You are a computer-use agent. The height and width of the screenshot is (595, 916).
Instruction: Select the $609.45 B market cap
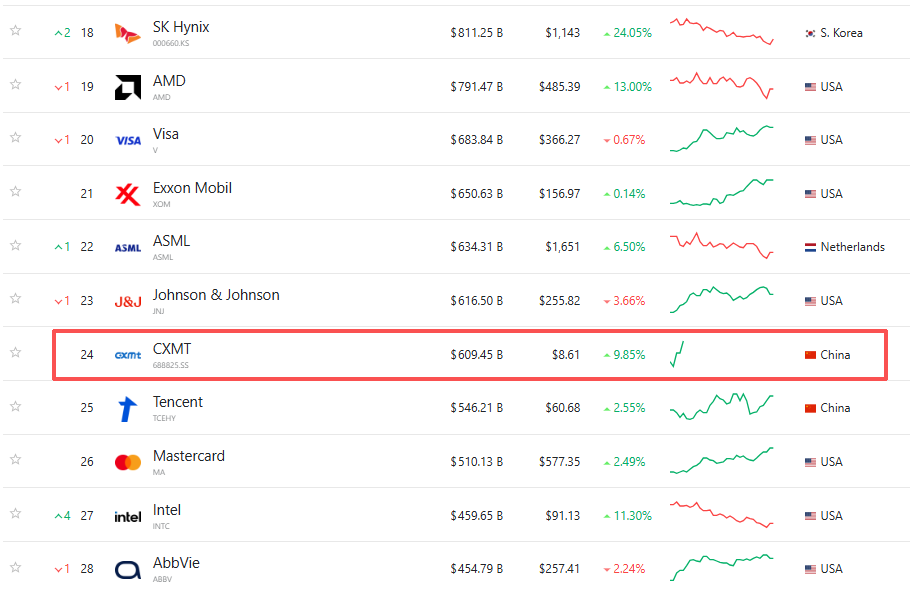(476, 354)
